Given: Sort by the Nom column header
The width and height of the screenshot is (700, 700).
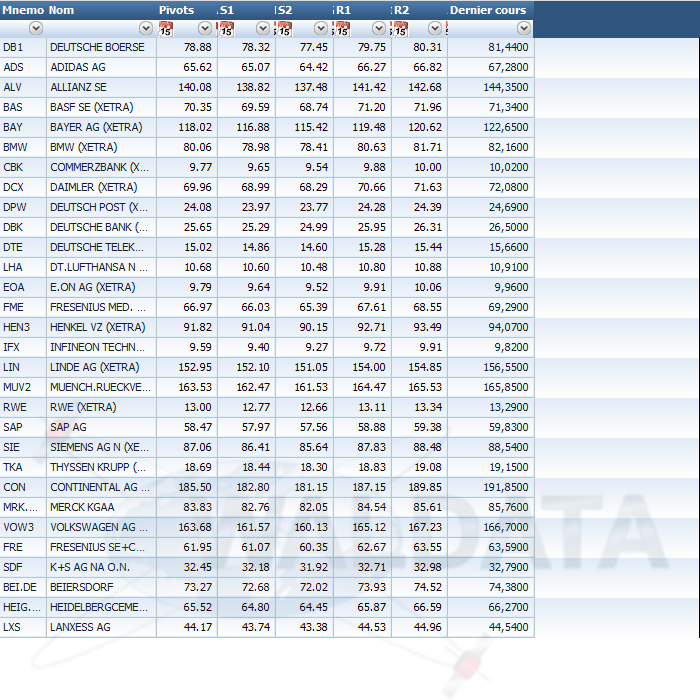Looking at the screenshot, I should pyautogui.click(x=101, y=10).
